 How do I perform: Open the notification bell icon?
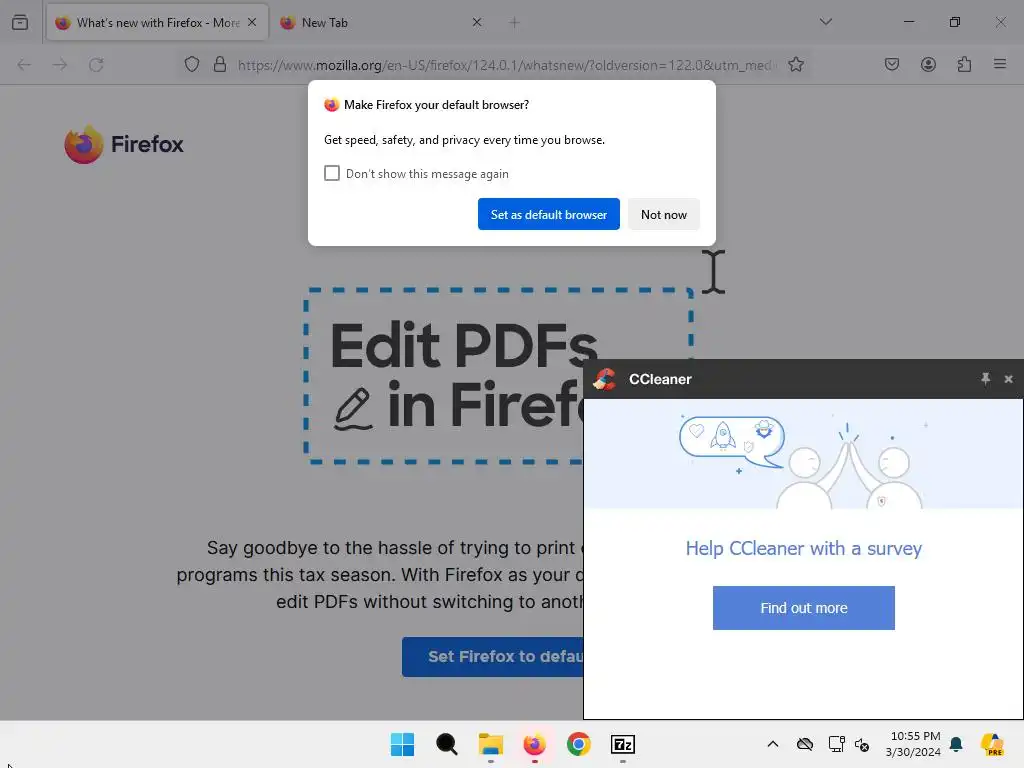click(x=956, y=744)
